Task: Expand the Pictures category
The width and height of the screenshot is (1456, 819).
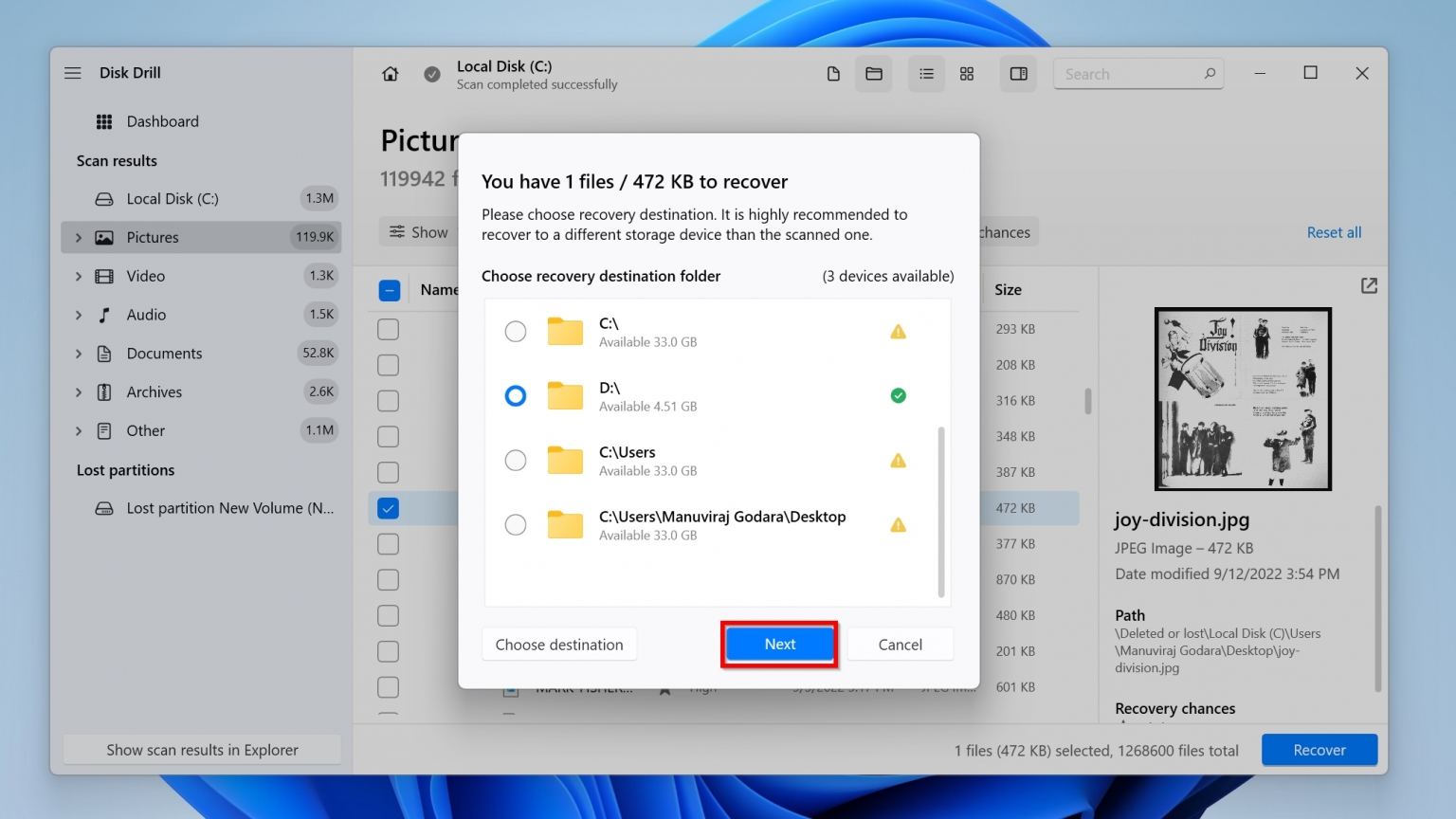Action: click(79, 237)
